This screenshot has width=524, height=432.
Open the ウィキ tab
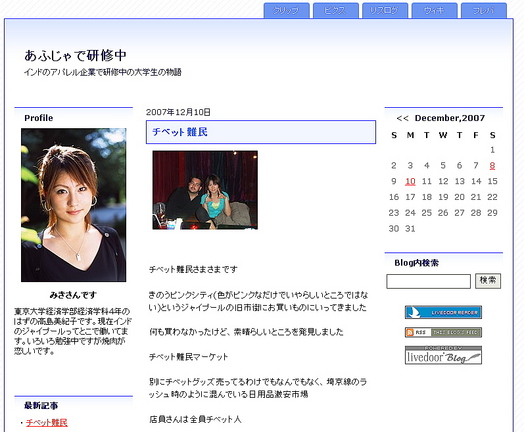(x=434, y=11)
